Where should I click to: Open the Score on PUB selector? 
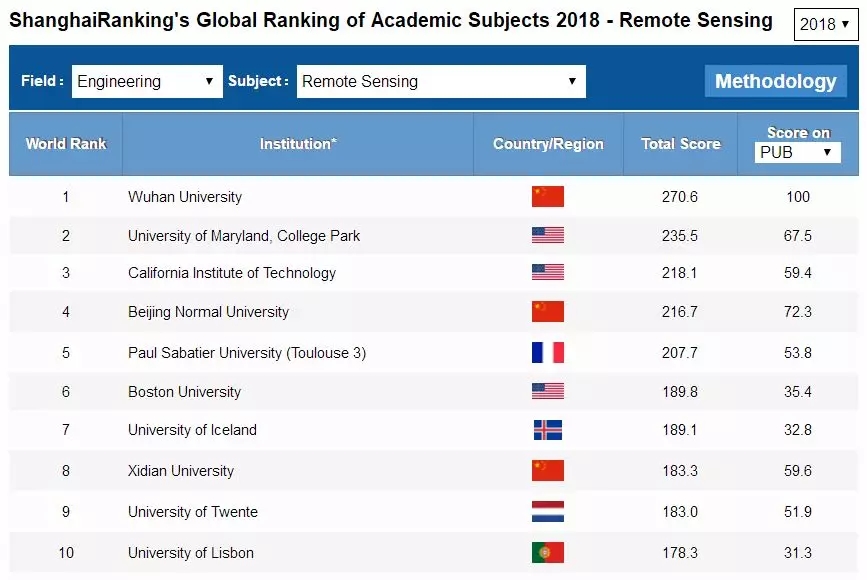(x=797, y=152)
